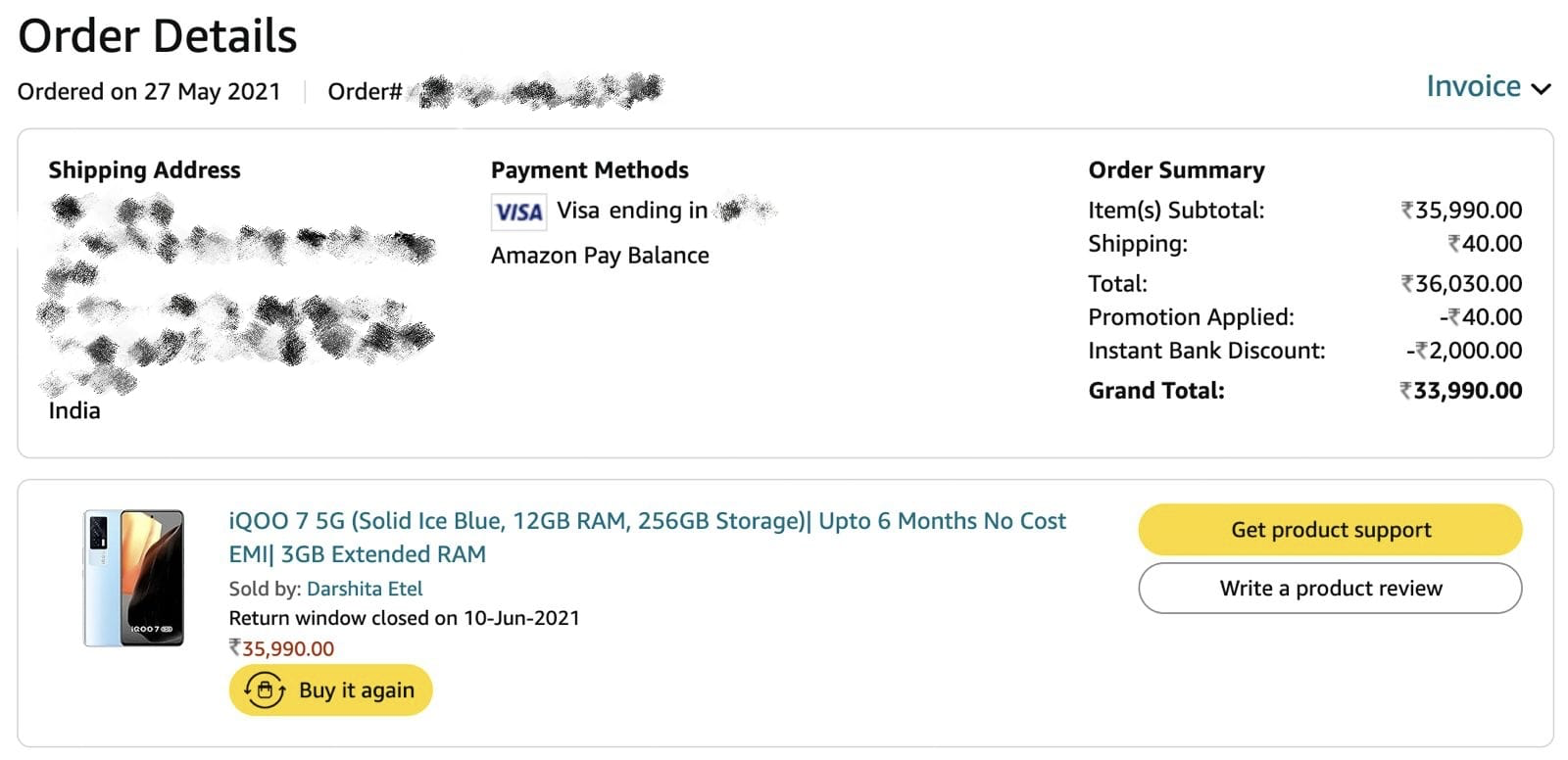Image resolution: width=1568 pixels, height=760 pixels.
Task: Click the Return window closed notice
Action: click(x=404, y=618)
